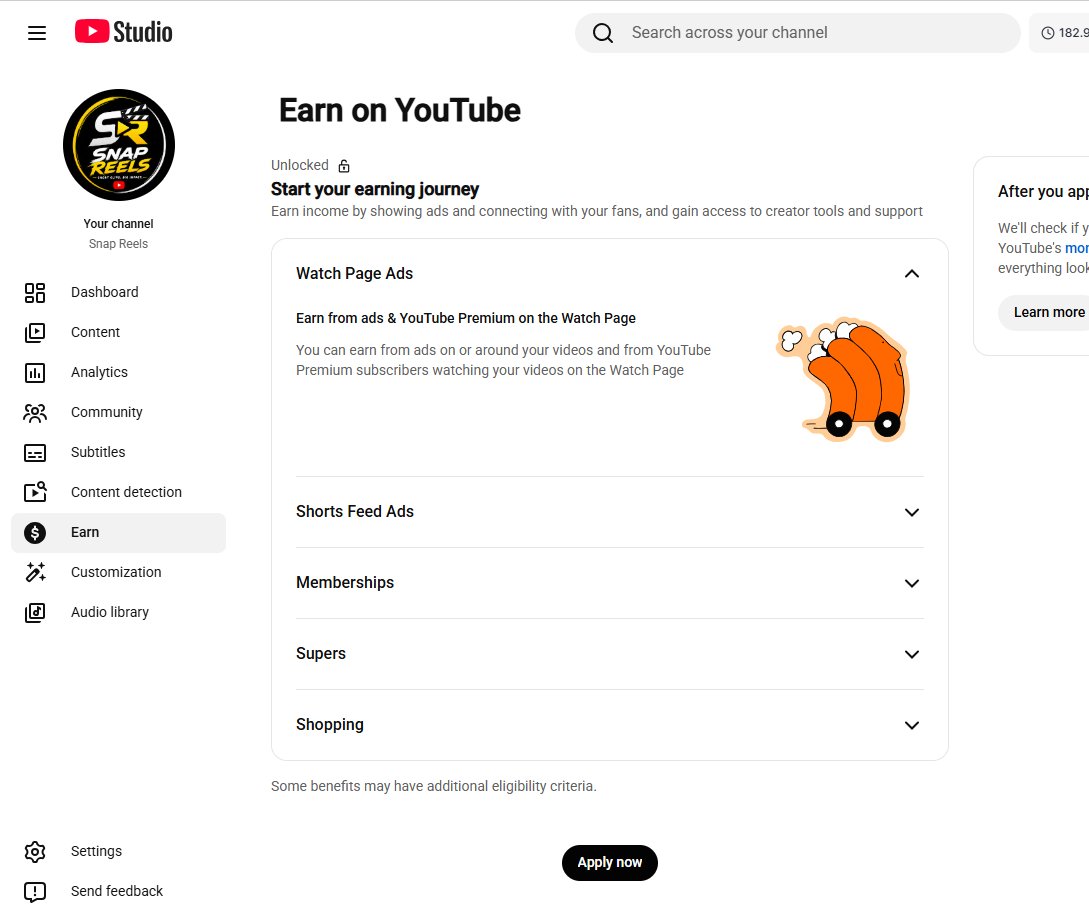Click the Customization magic wand icon
The height and width of the screenshot is (910, 1089).
click(35, 572)
